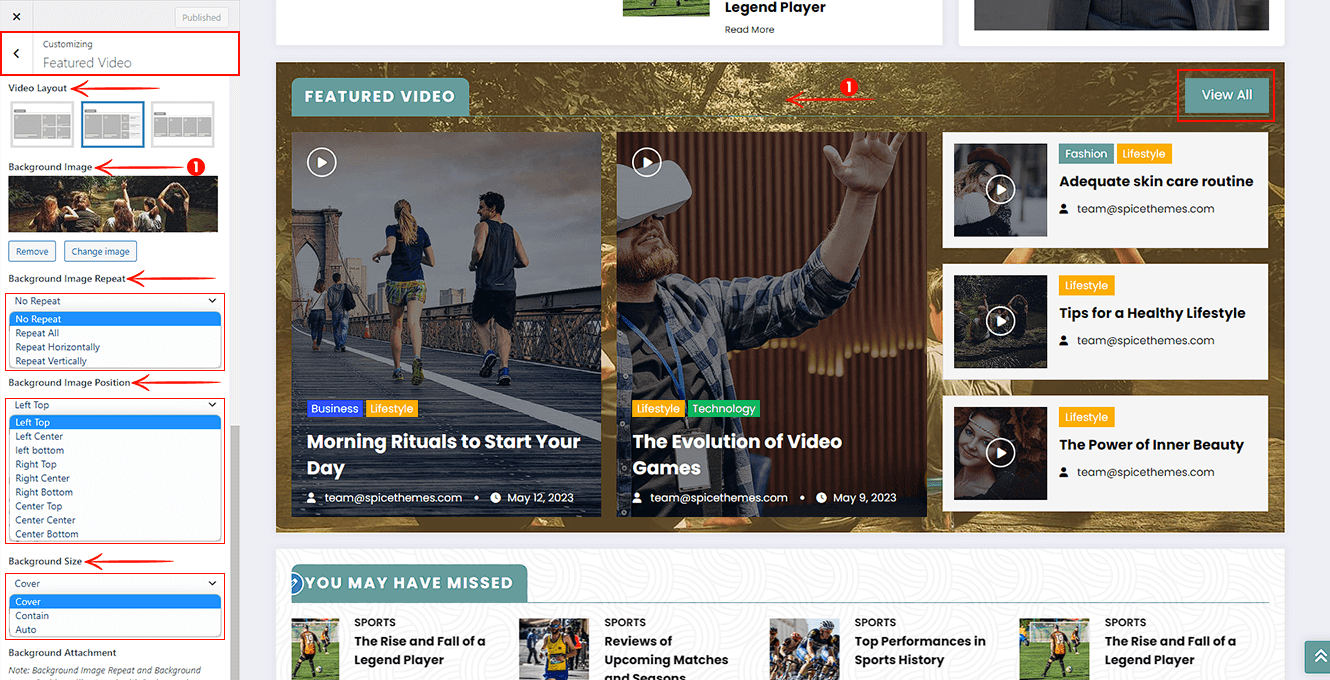Open the Lifestyle tag on Inner Beauty post
Image resolution: width=1330 pixels, height=680 pixels.
1086,418
